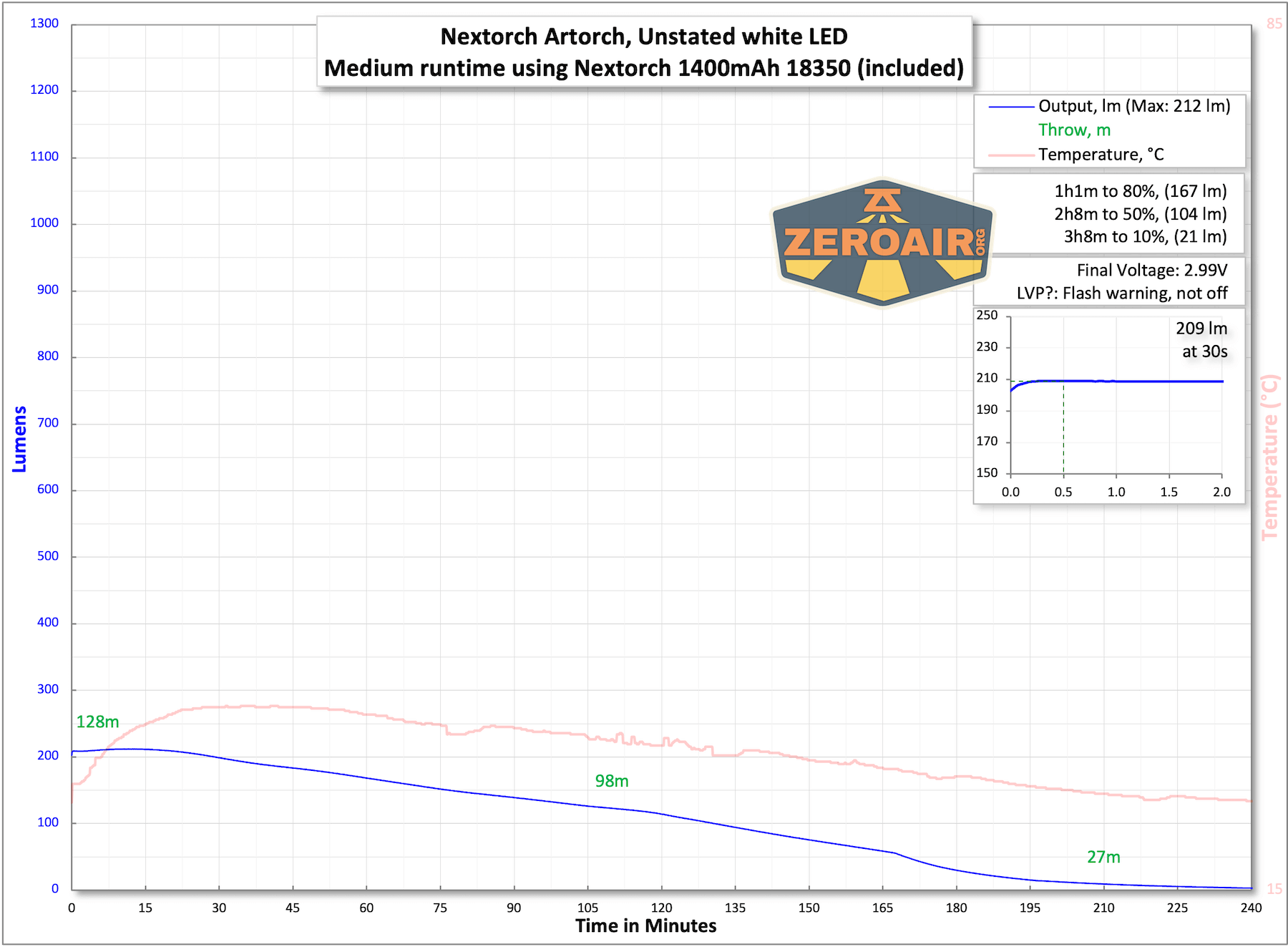Select the 'Time in Minutes' x-axis title
The width and height of the screenshot is (1288, 947).
(645, 926)
